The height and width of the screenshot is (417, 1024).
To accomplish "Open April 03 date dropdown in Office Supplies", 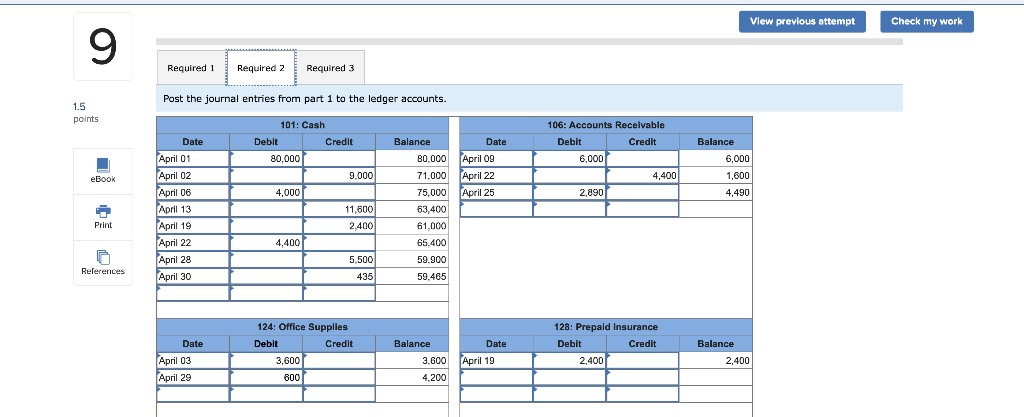I will [193, 361].
